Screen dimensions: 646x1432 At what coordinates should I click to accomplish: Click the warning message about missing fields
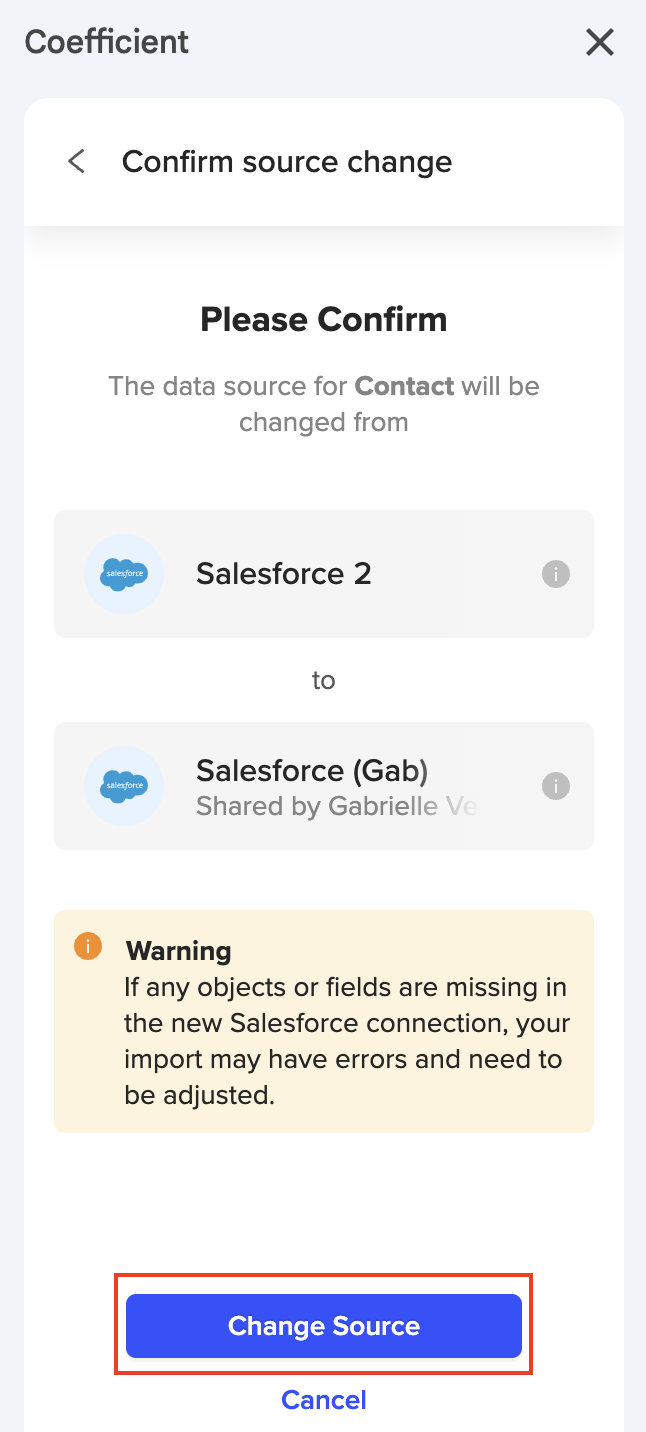click(x=346, y=1041)
